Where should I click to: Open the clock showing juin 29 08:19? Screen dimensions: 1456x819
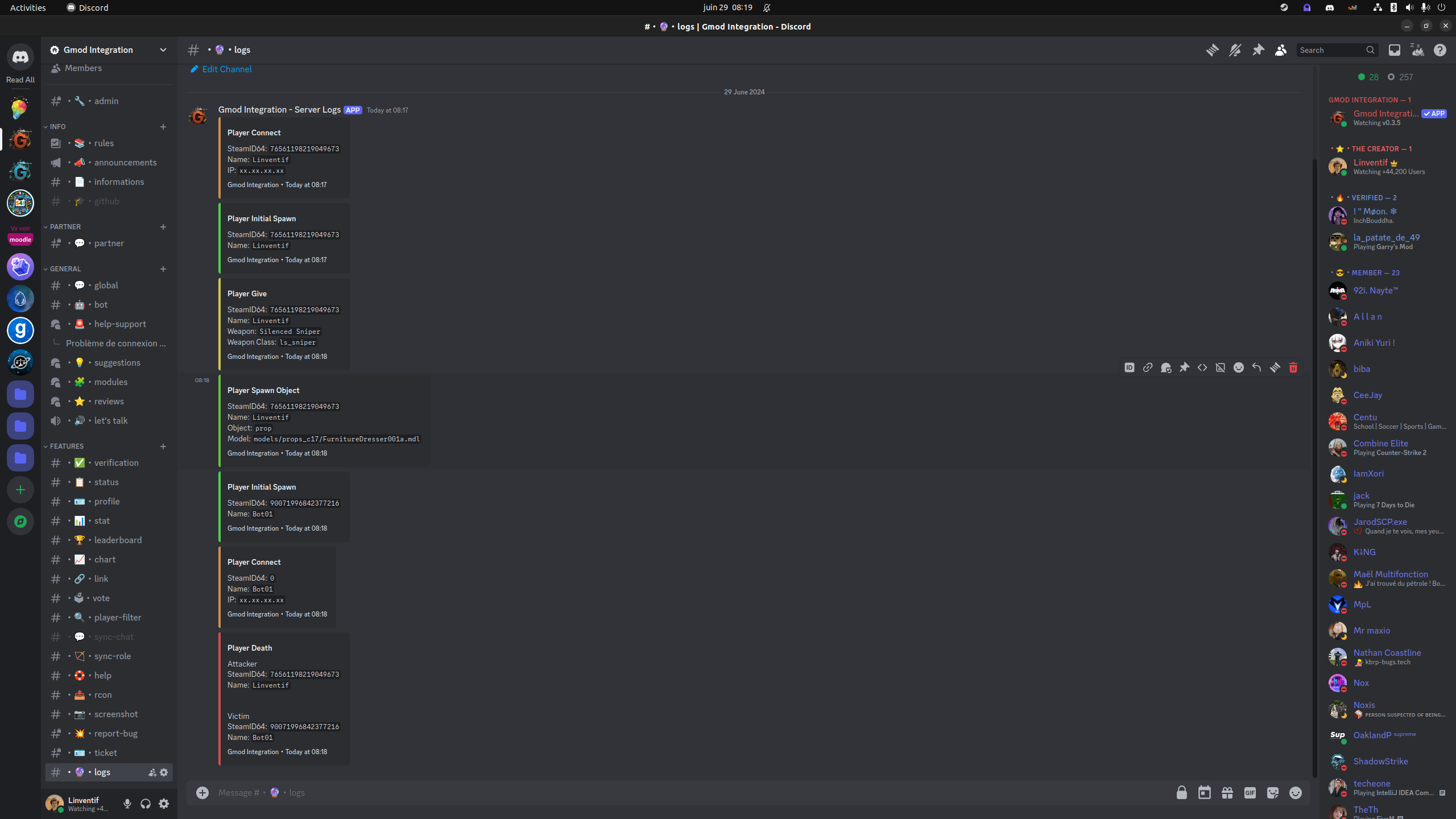[x=727, y=8]
